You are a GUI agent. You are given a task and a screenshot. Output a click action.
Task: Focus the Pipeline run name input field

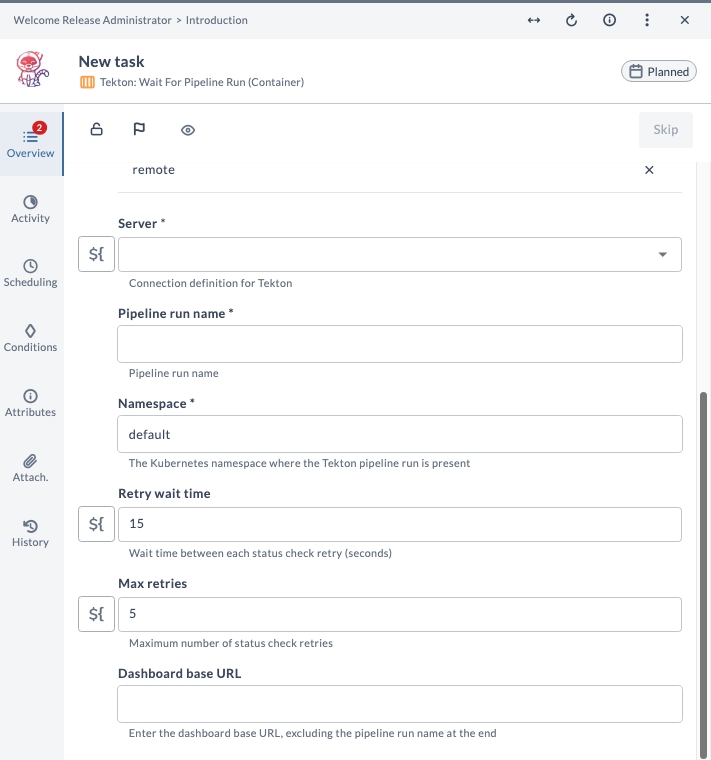pos(400,344)
